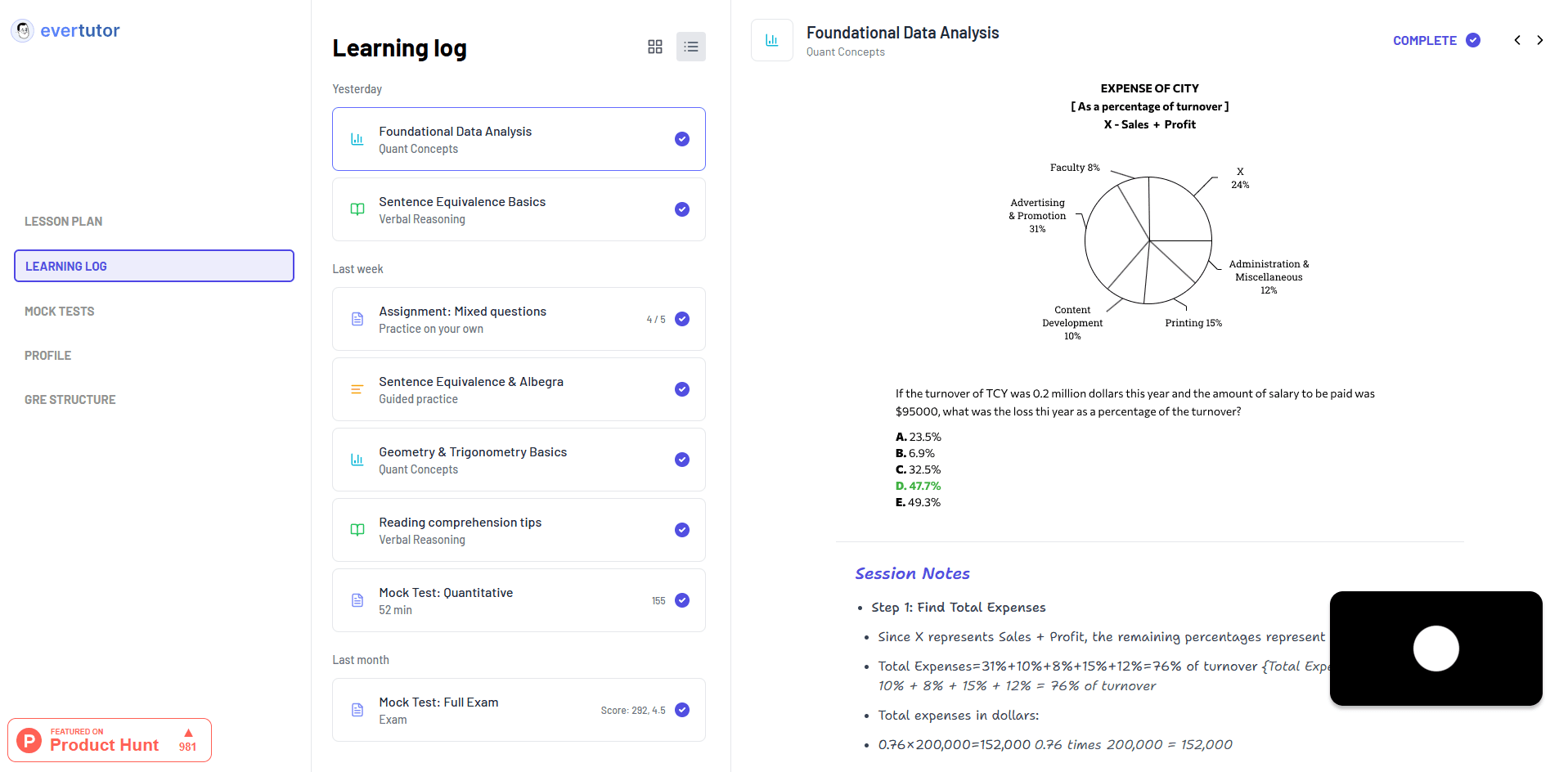Viewport: 1568px width, 772px height.
Task: Select answer option D. 47.7%
Action: (x=919, y=486)
